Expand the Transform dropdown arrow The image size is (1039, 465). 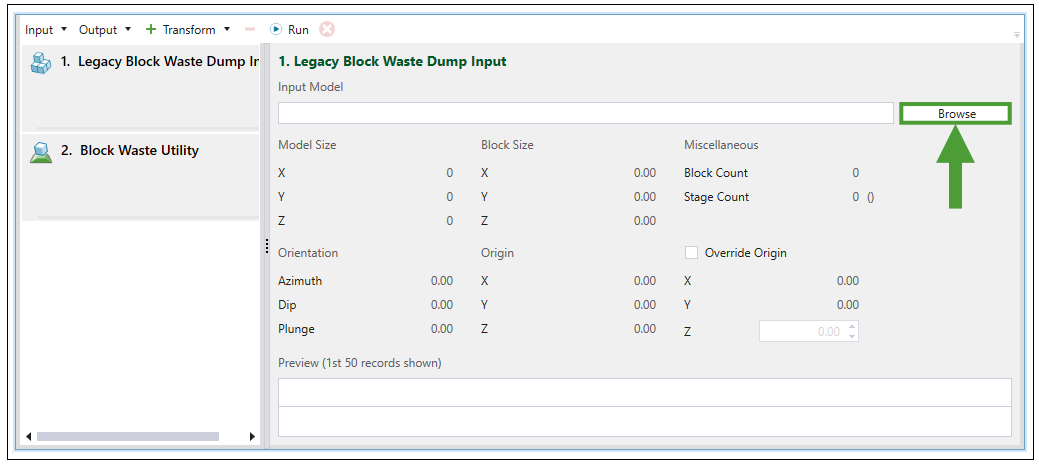(227, 30)
